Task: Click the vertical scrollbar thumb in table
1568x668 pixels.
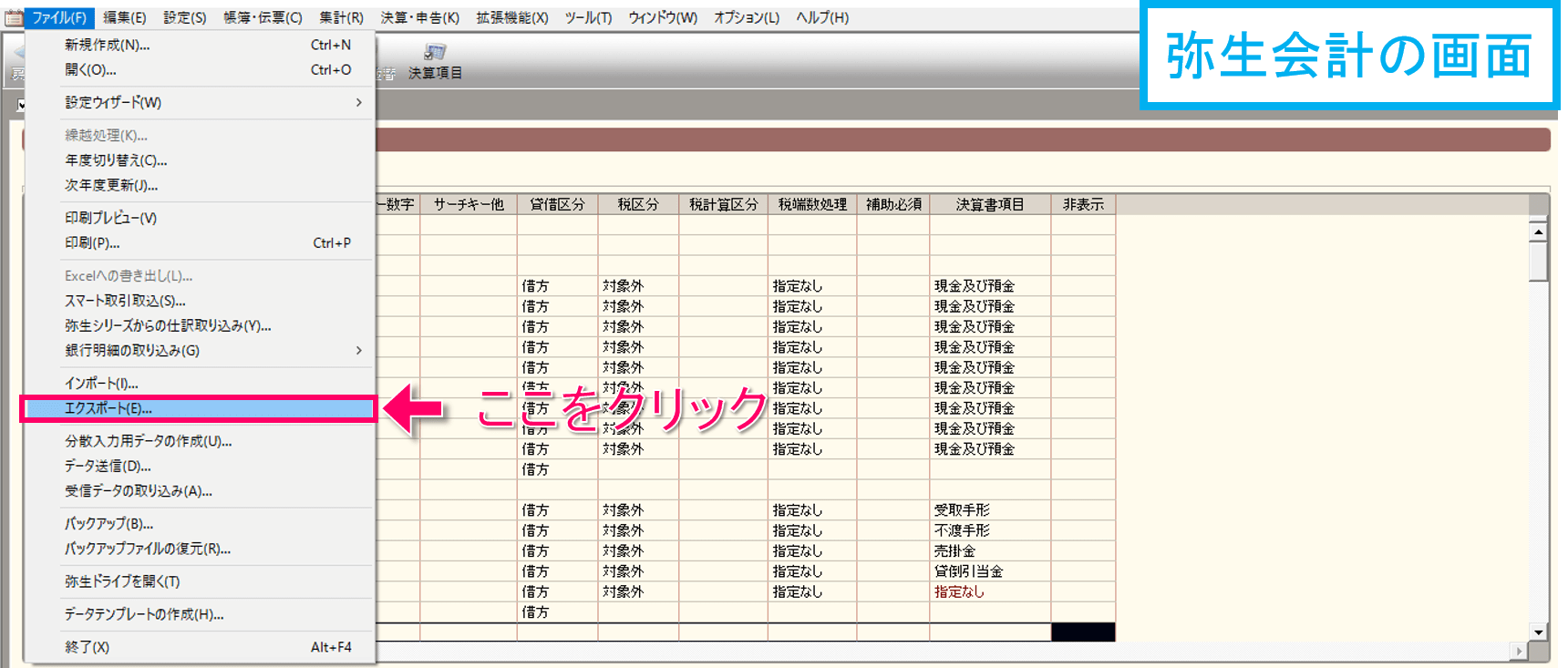Action: point(1539,262)
